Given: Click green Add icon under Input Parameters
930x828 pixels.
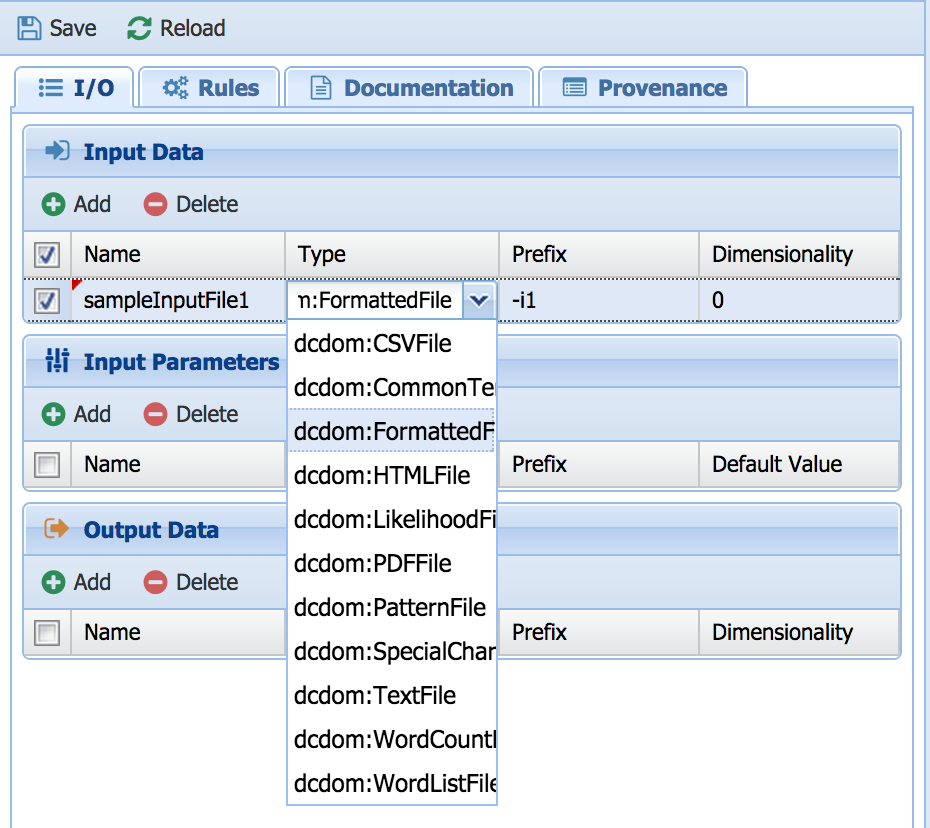Looking at the screenshot, I should click(x=53, y=414).
